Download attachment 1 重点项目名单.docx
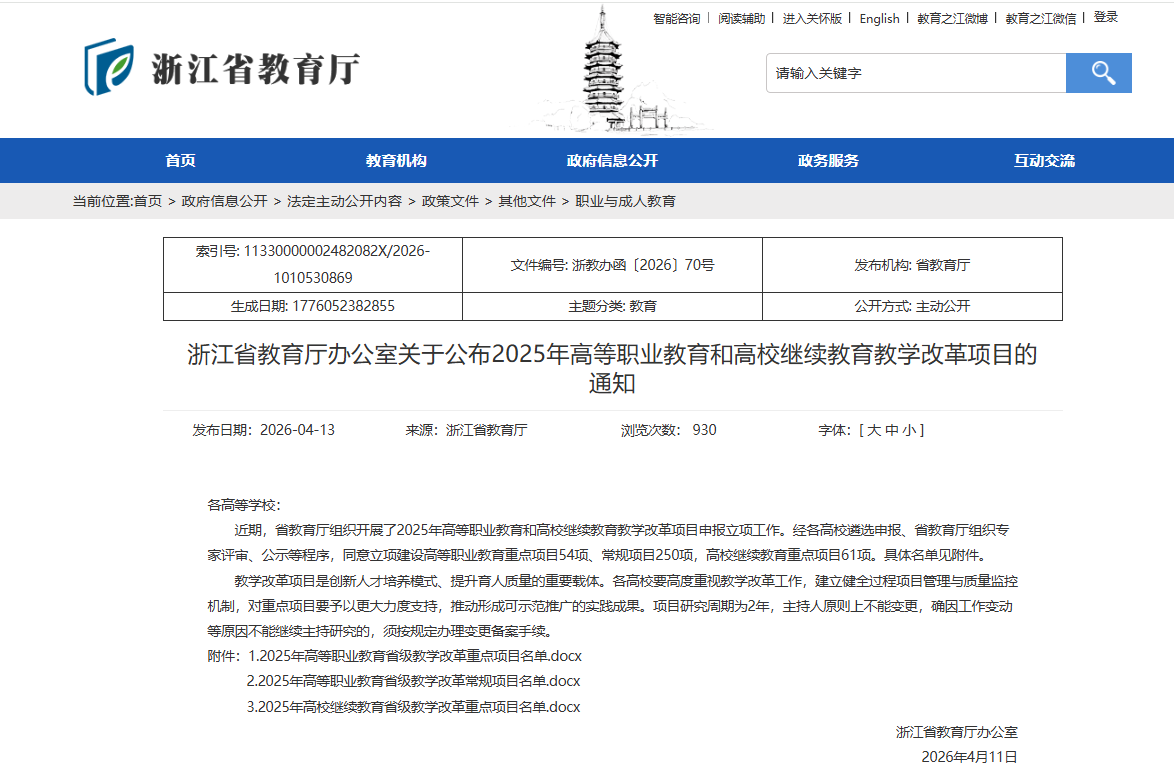 pos(414,656)
